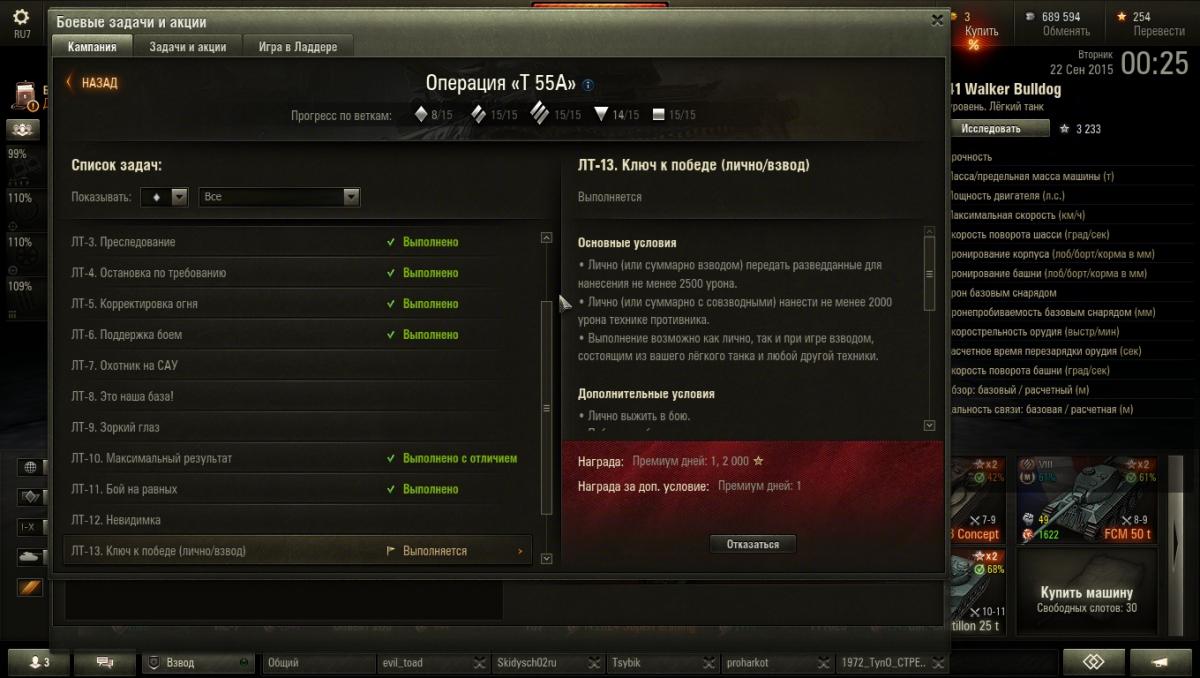
Task: Click the task list scrollbar handle
Action: click(546, 407)
